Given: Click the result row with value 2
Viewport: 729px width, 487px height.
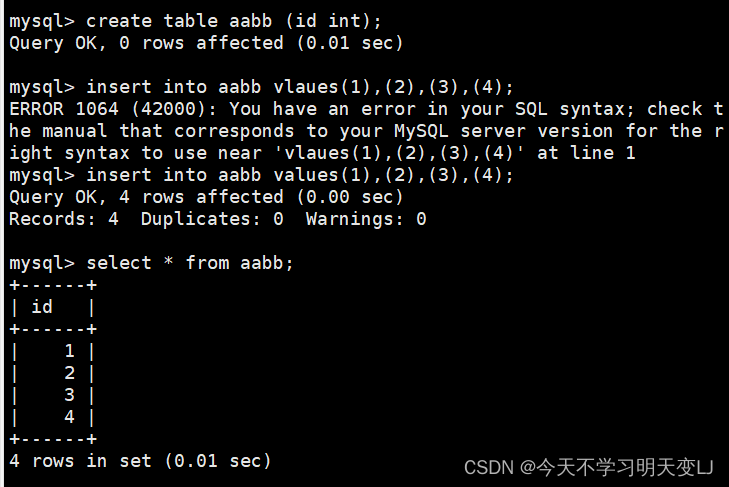Looking at the screenshot, I should click(53, 373).
